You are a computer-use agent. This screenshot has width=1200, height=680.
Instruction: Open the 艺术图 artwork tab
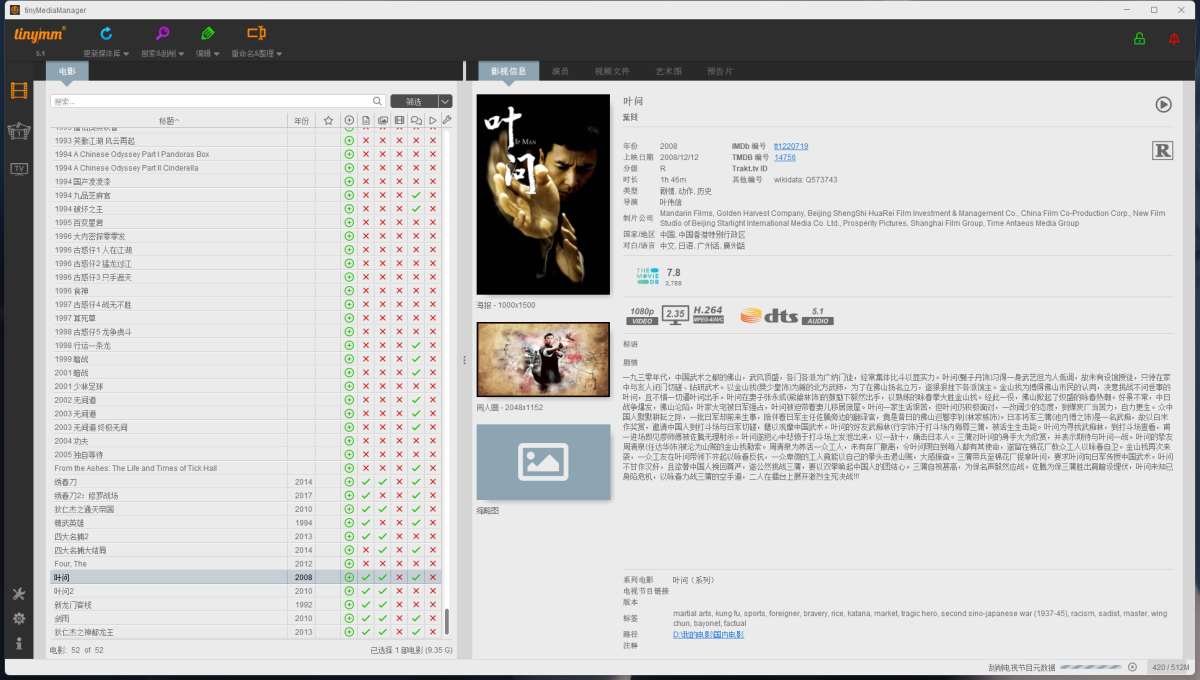point(669,71)
